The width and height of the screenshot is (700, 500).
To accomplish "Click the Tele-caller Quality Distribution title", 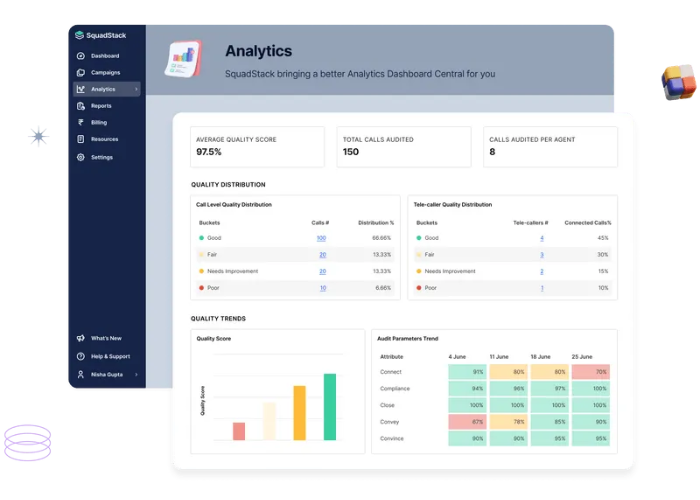I will coord(453,204).
